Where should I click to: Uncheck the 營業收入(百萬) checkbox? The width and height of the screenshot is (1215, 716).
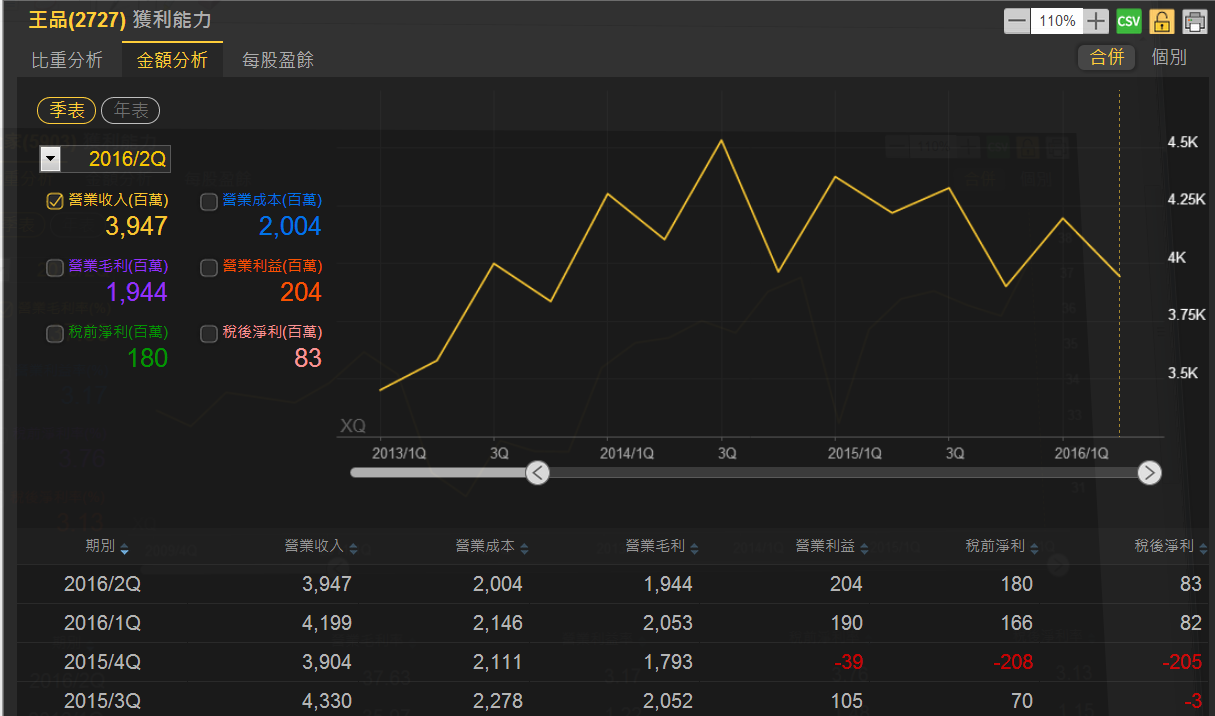(56, 202)
